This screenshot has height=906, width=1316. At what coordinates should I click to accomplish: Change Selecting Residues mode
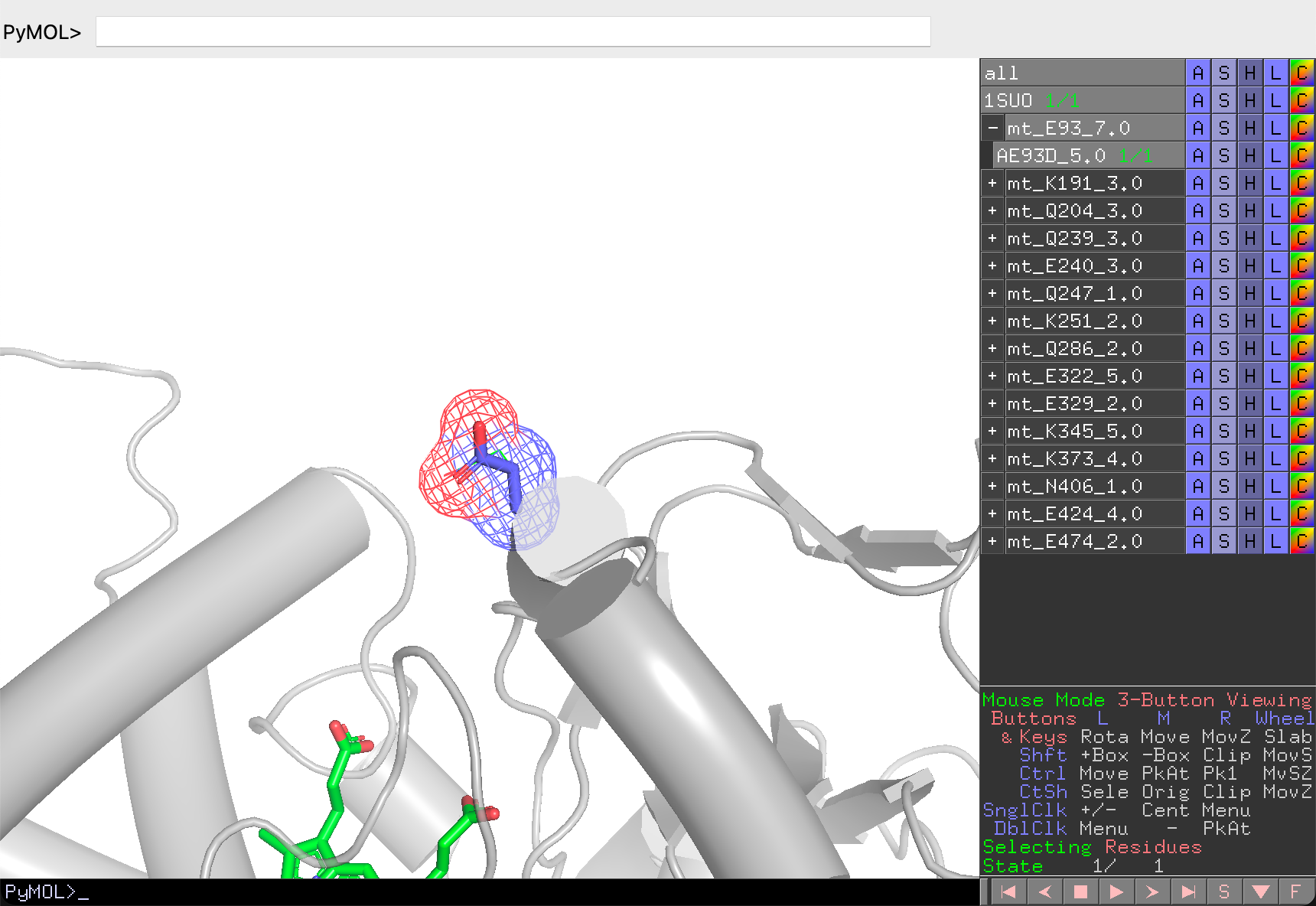click(1092, 847)
